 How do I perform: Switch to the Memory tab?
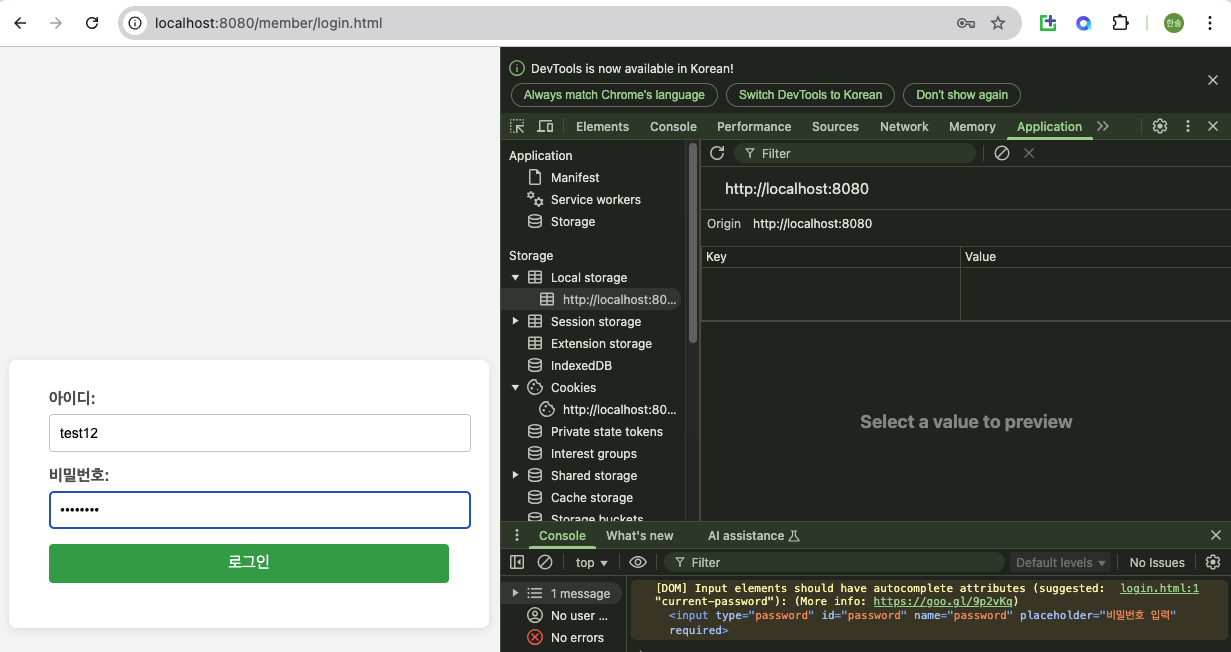point(972,126)
